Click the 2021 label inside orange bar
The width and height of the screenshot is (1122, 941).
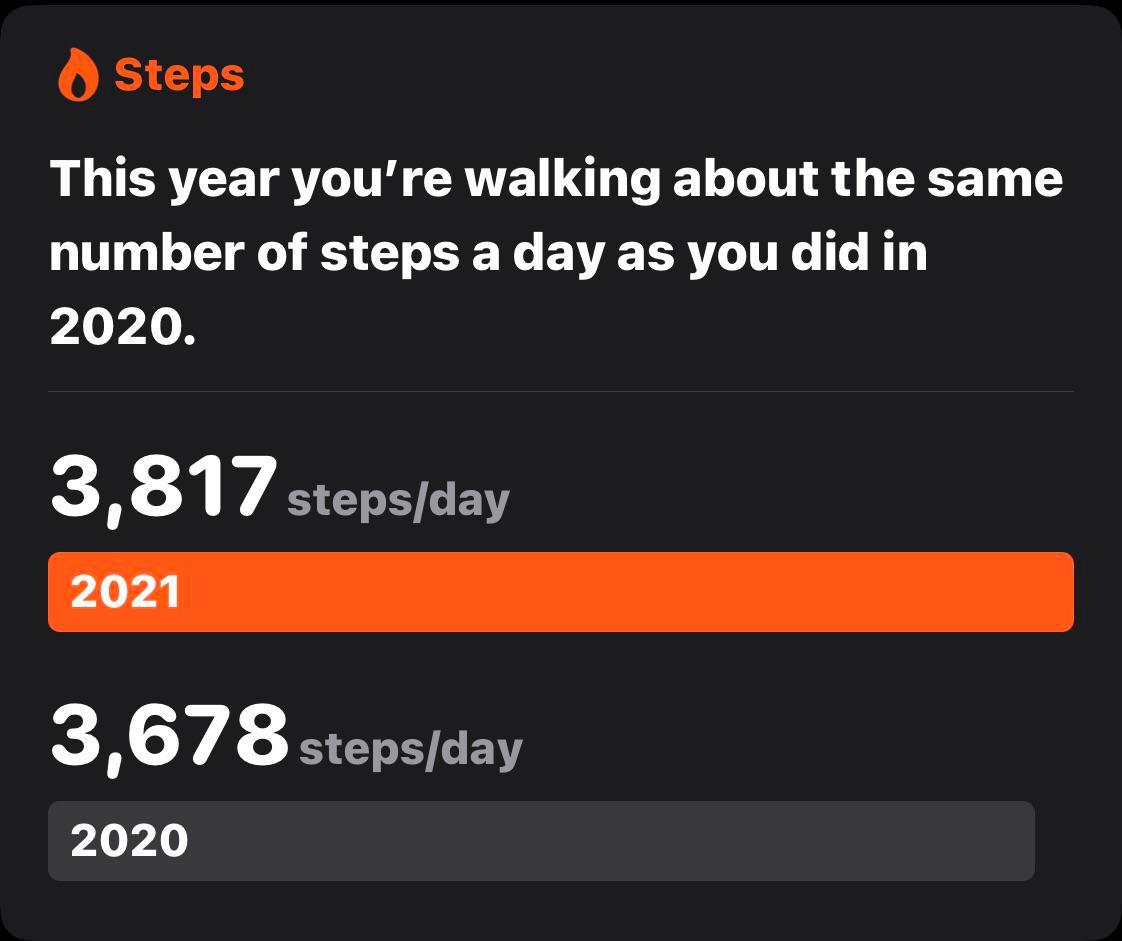pyautogui.click(x=125, y=592)
